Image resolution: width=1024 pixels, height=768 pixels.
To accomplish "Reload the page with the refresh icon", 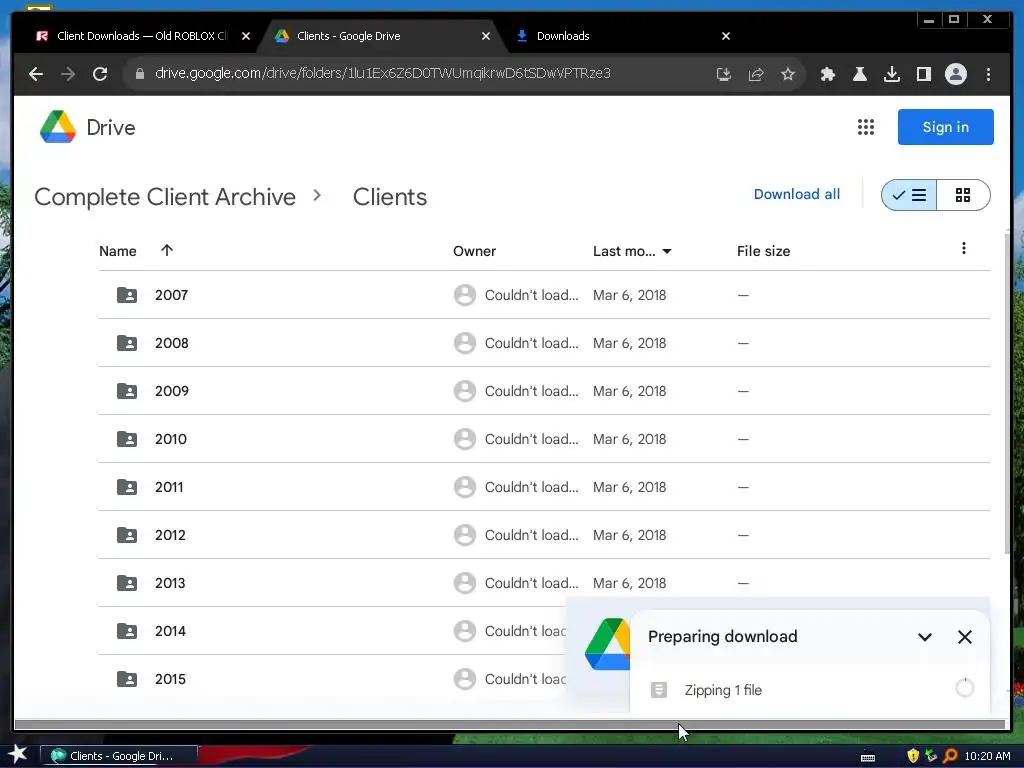I will pos(100,74).
